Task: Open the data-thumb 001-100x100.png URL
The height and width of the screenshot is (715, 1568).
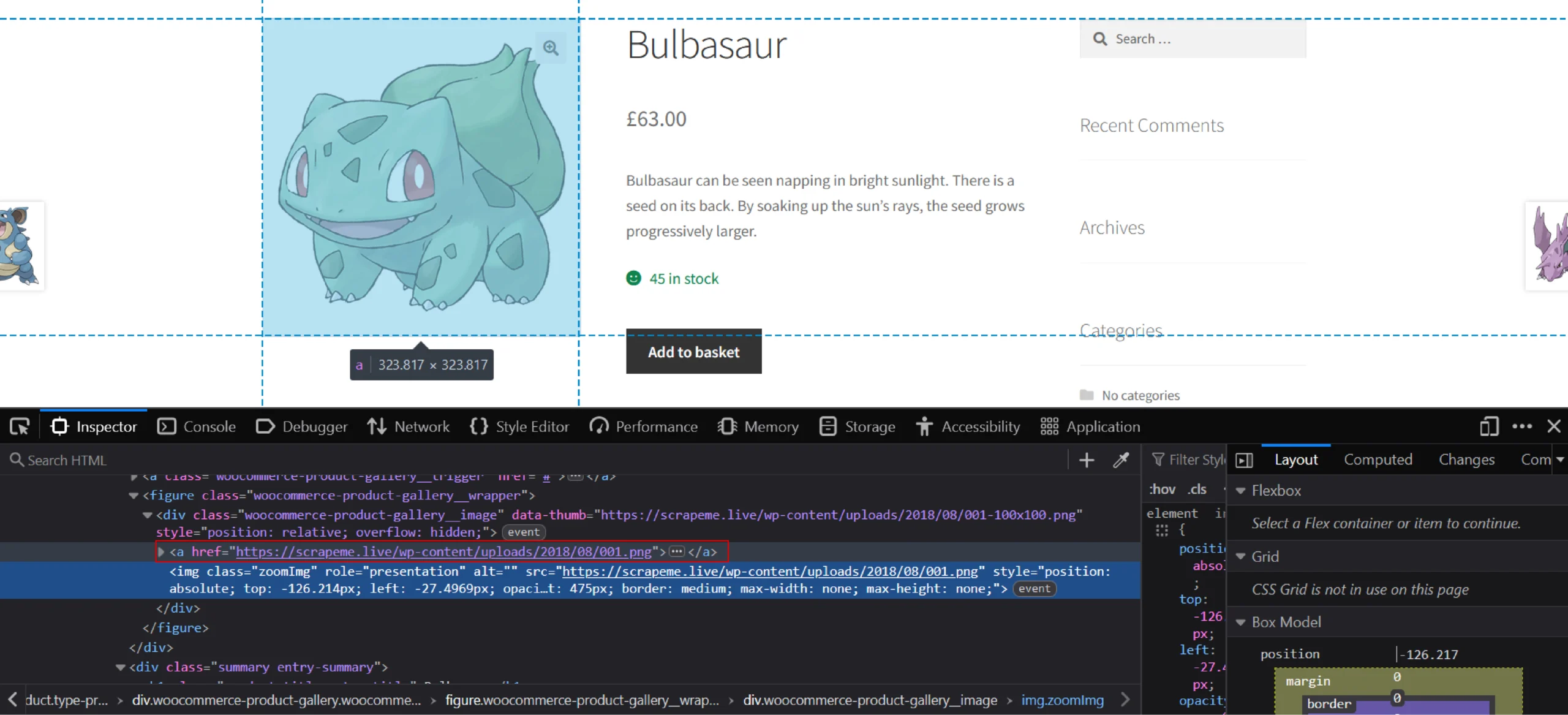Action: 838,515
